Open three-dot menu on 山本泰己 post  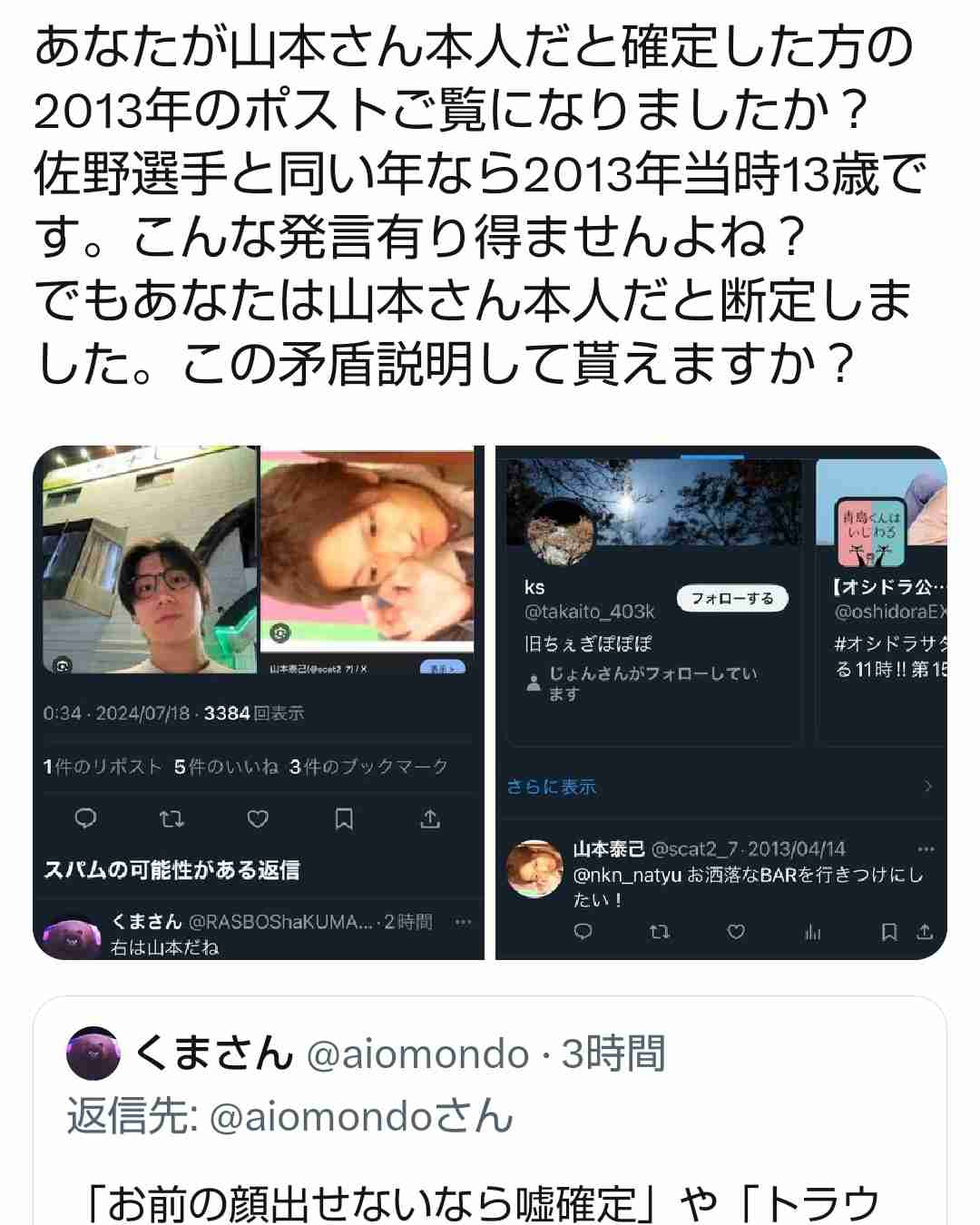point(926,849)
